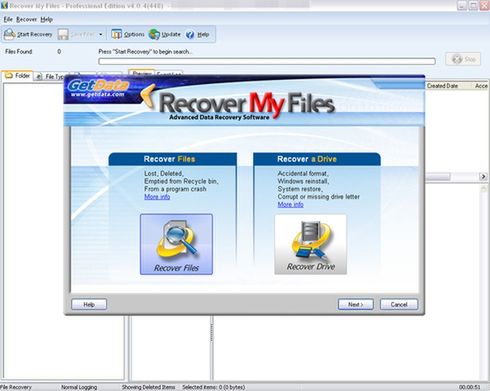Click the Files Found label
This screenshot has width=490, height=391.
click(19, 52)
